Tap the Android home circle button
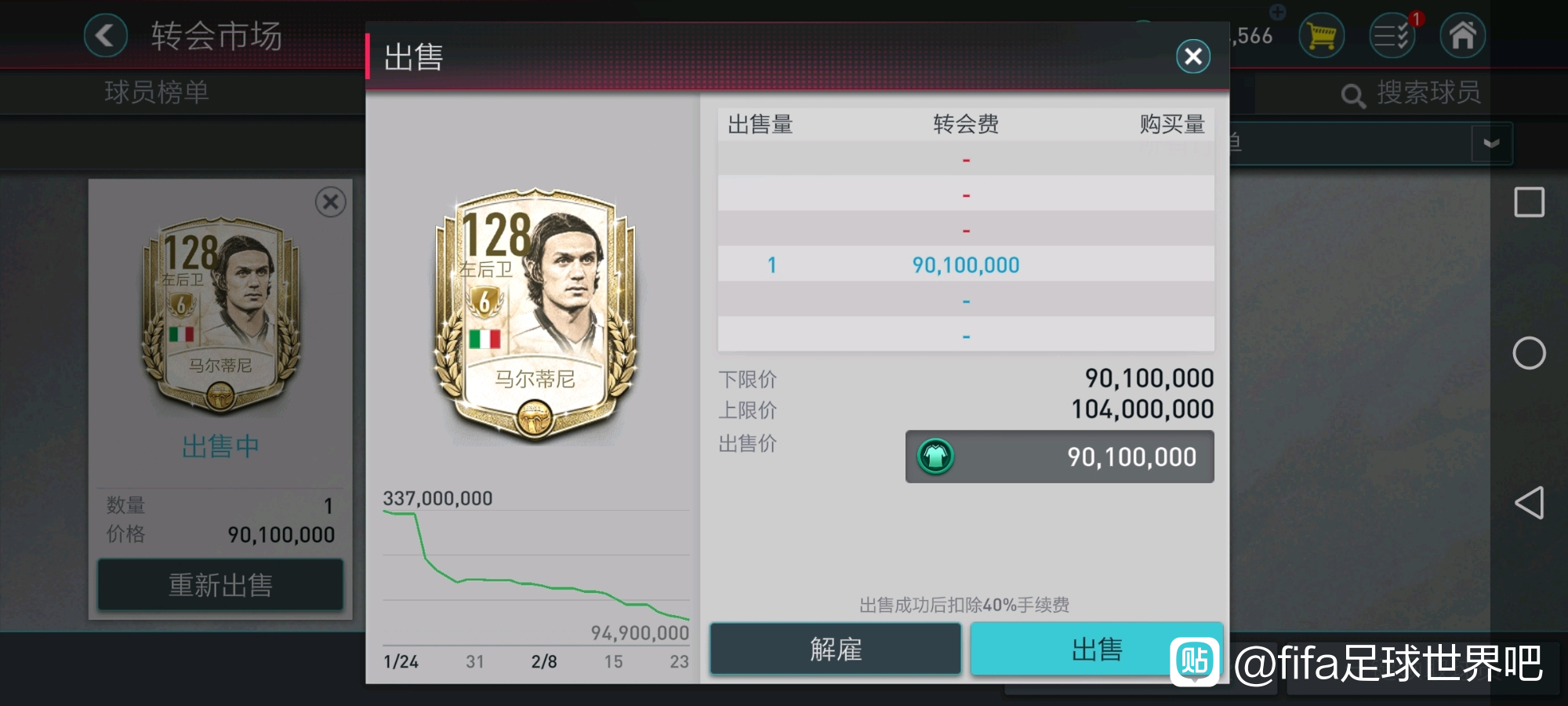The image size is (1568, 706). pos(1529,353)
